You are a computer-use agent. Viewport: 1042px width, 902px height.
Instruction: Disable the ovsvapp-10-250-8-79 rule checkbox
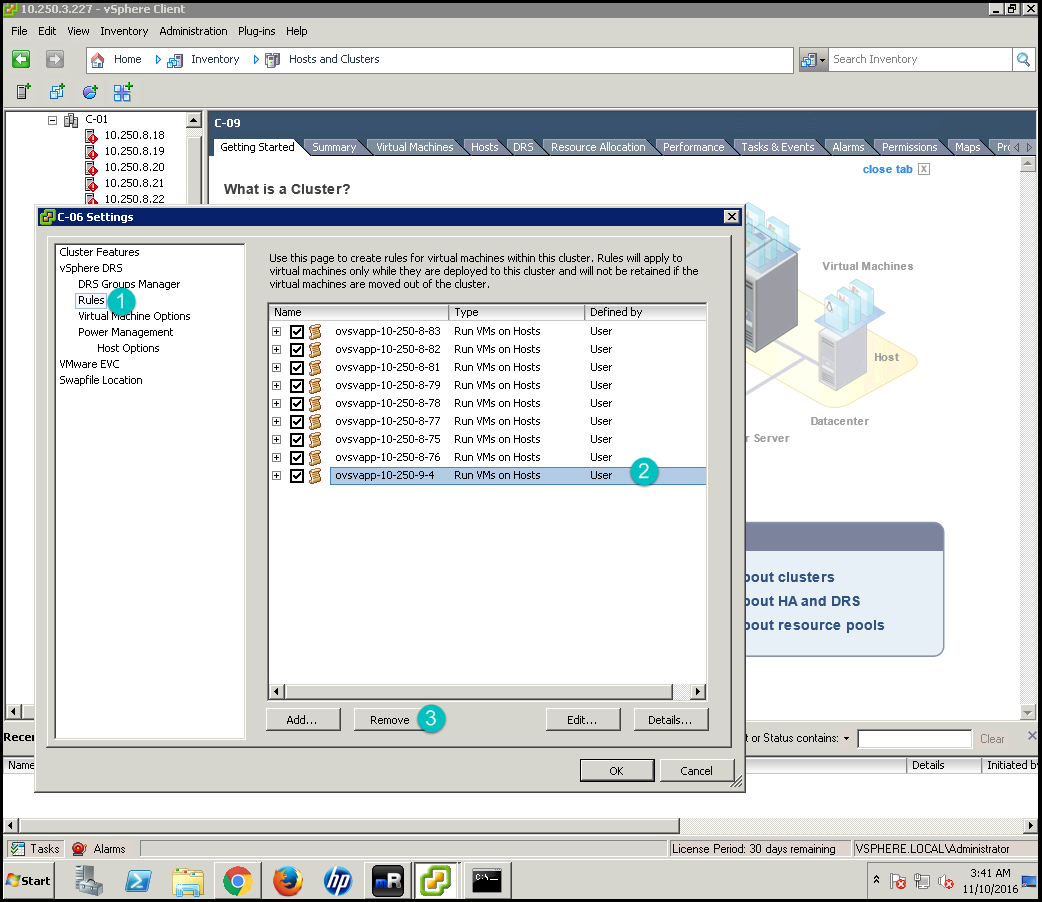(297, 386)
